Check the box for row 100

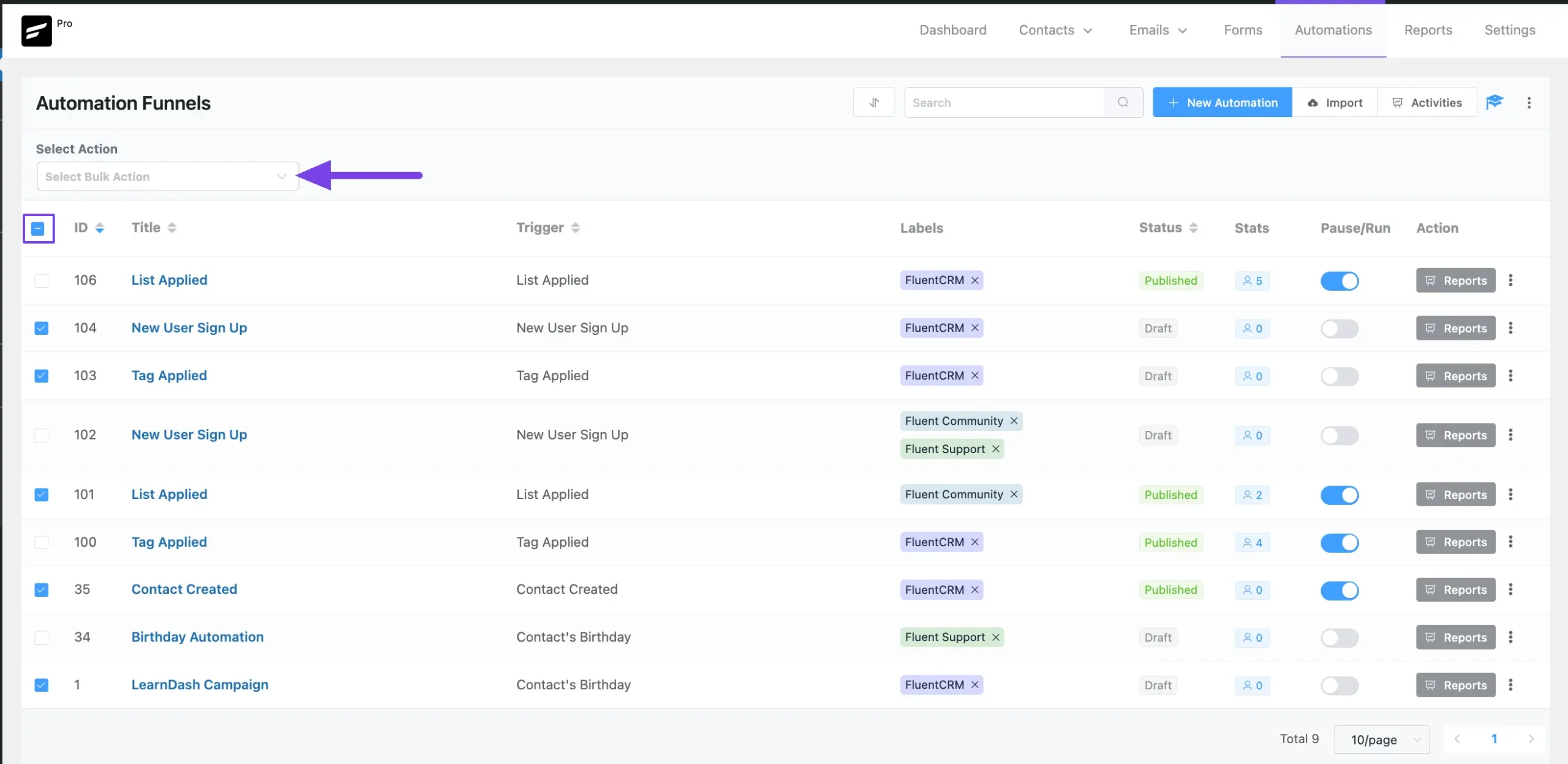pos(41,542)
